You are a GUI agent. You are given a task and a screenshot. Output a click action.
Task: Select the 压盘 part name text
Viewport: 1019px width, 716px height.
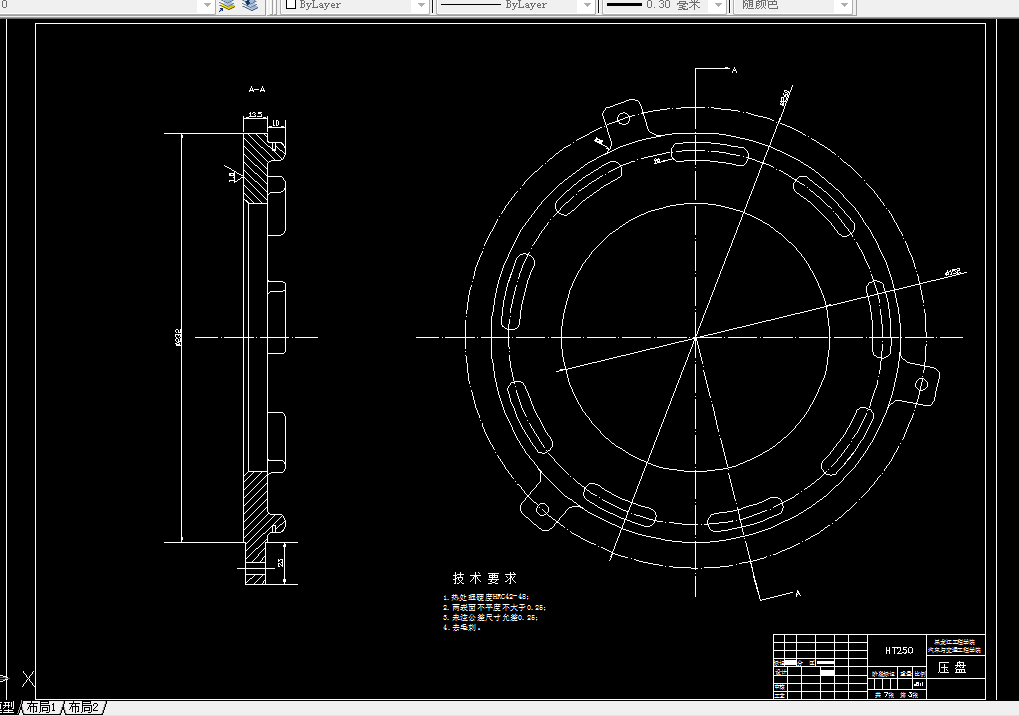pyautogui.click(x=952, y=668)
